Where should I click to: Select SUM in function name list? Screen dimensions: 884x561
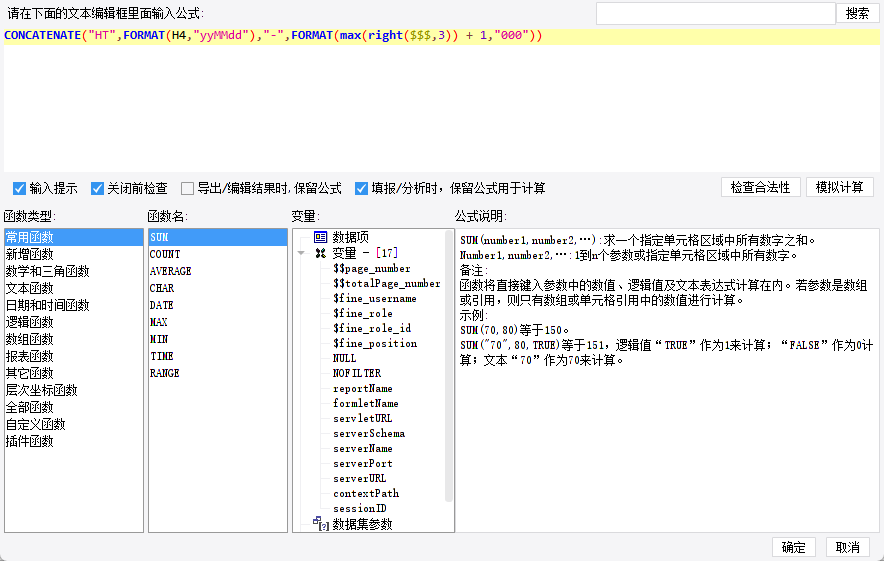(x=218, y=237)
